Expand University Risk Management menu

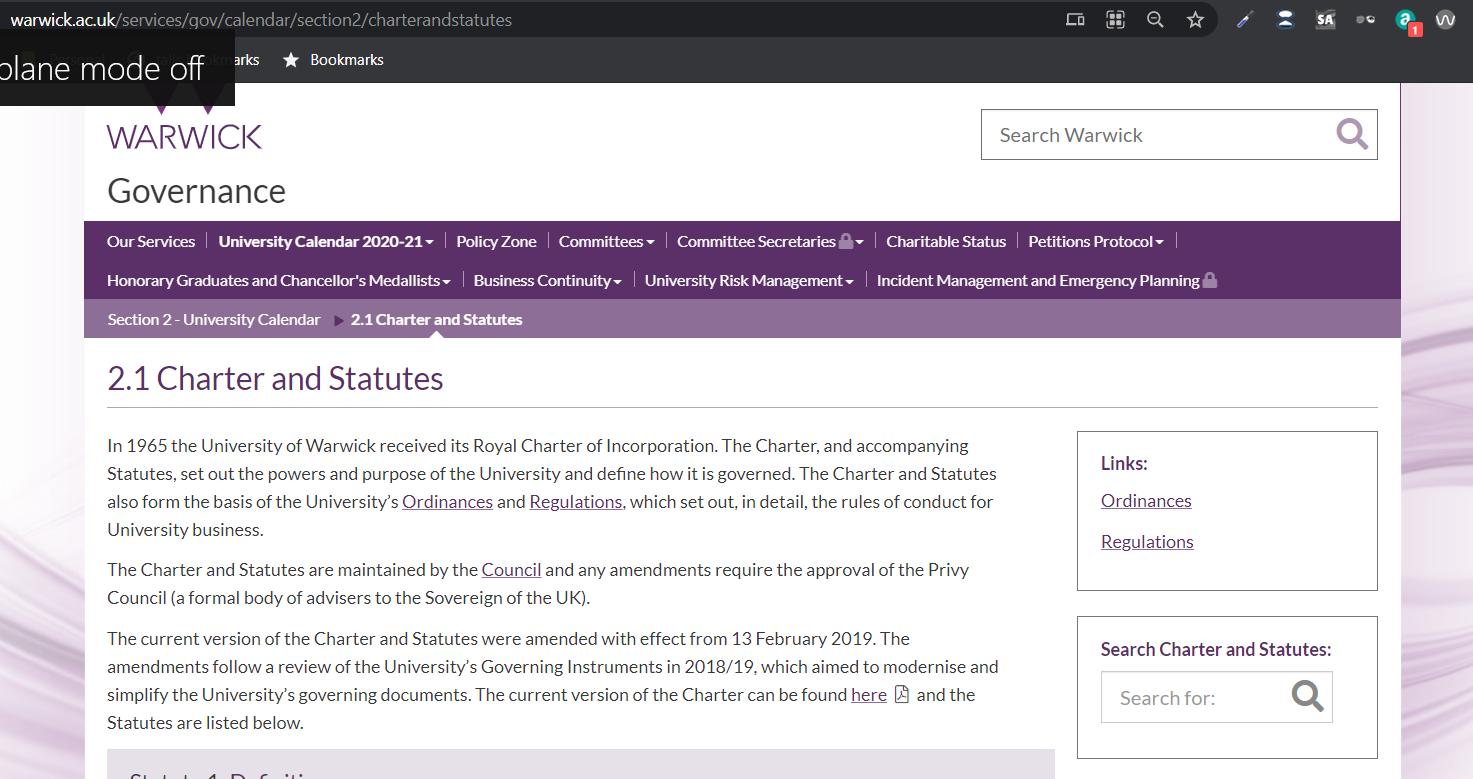tap(748, 281)
